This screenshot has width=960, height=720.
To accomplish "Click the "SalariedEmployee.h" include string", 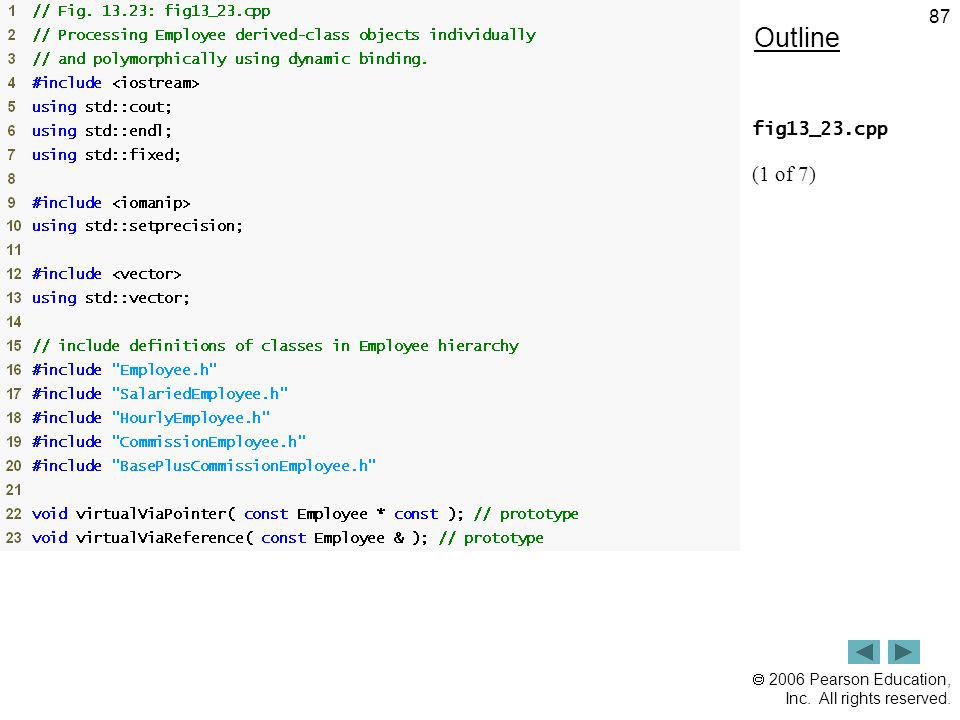I will point(200,394).
